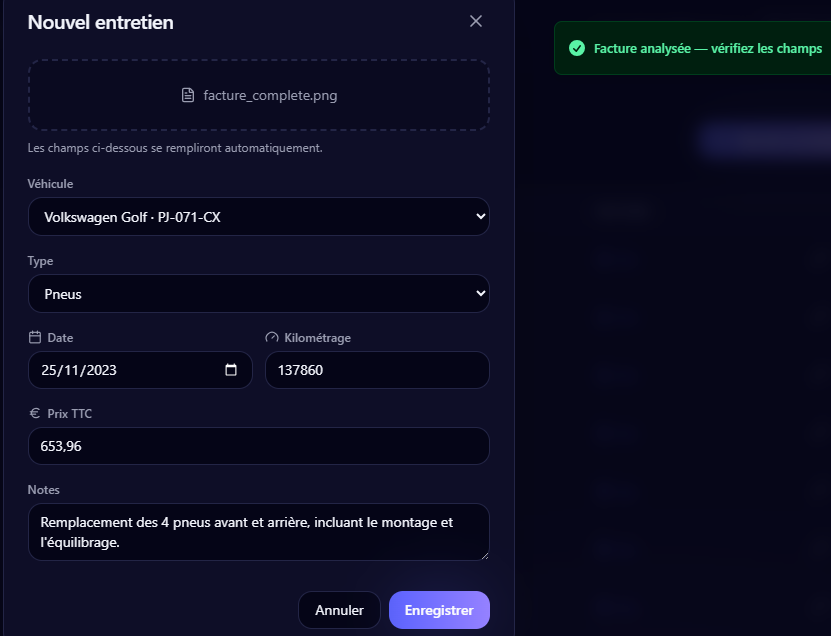Click the Kilométrage field showing 137860
831x636 pixels.
[x=377, y=370]
